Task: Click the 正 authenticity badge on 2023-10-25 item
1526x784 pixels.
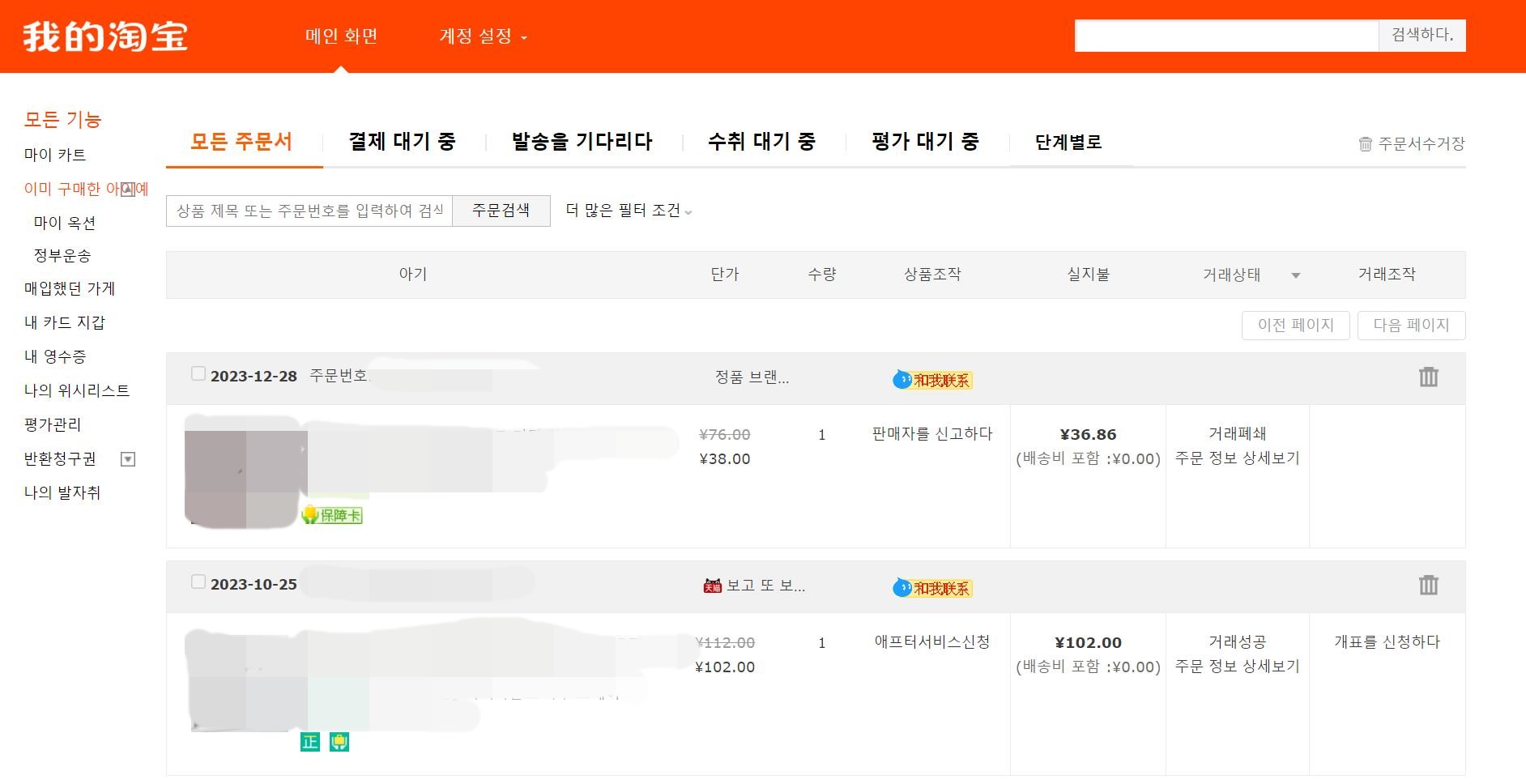Action: [x=309, y=741]
